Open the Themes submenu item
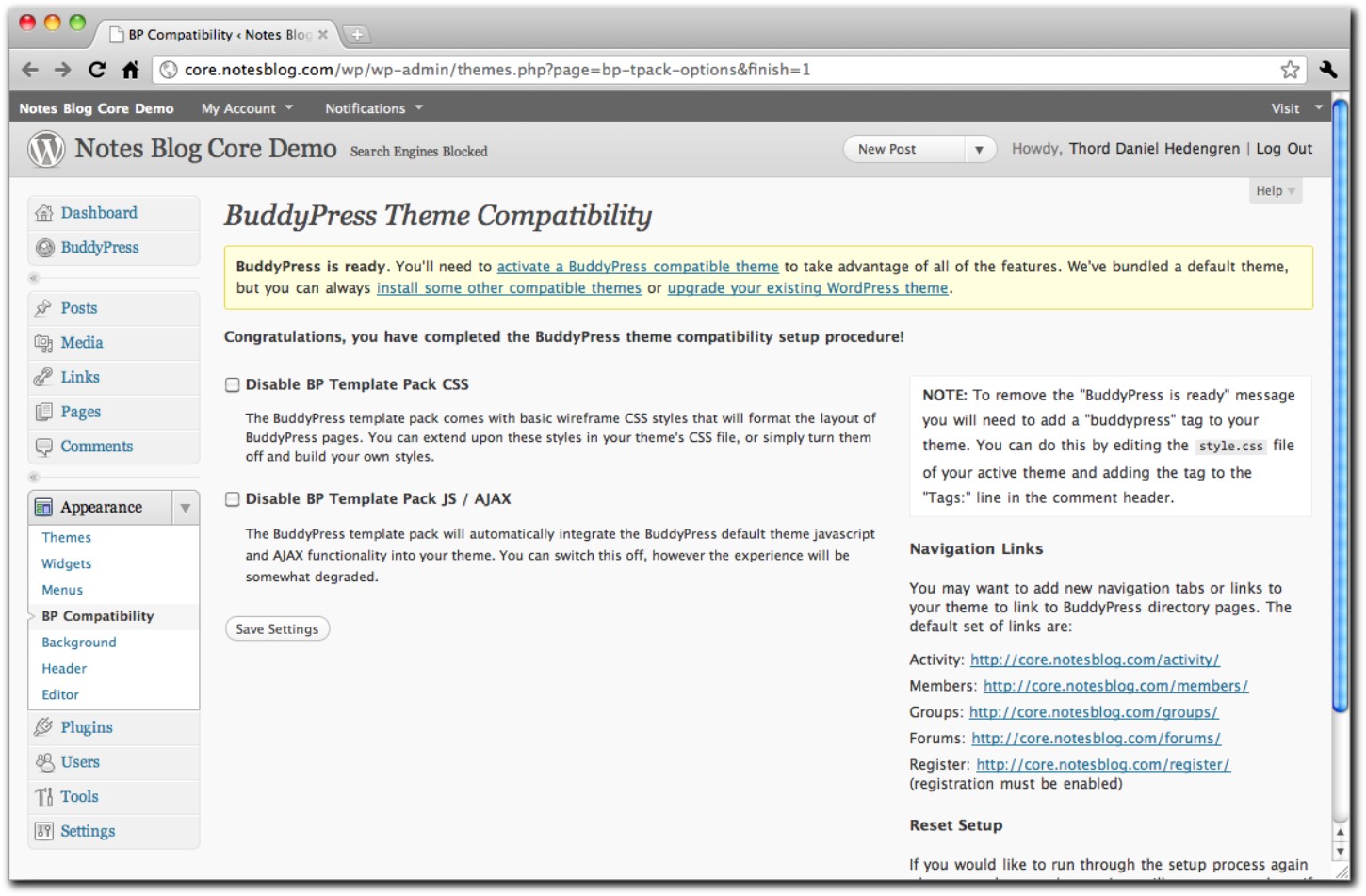1366x896 pixels. coord(66,538)
